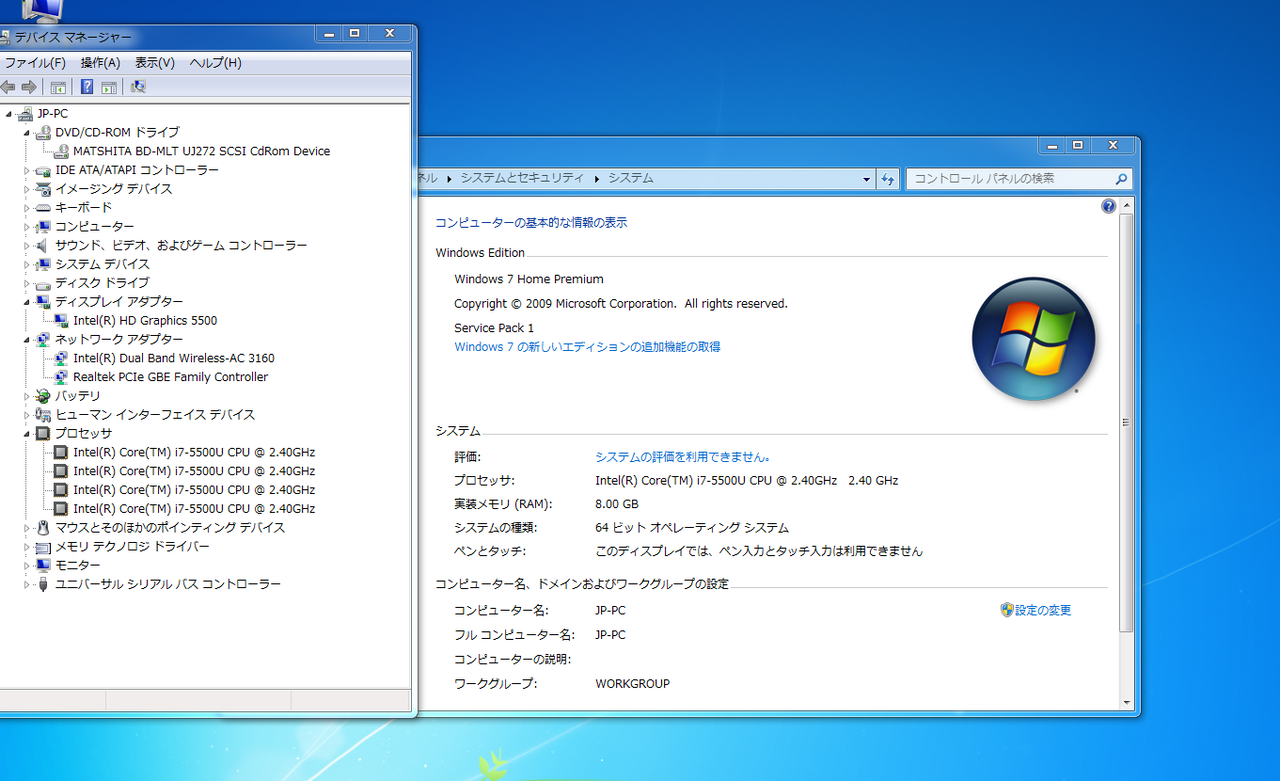Open the address bar history dropdown arrow
This screenshot has width=1280, height=781.
pyautogui.click(x=867, y=179)
